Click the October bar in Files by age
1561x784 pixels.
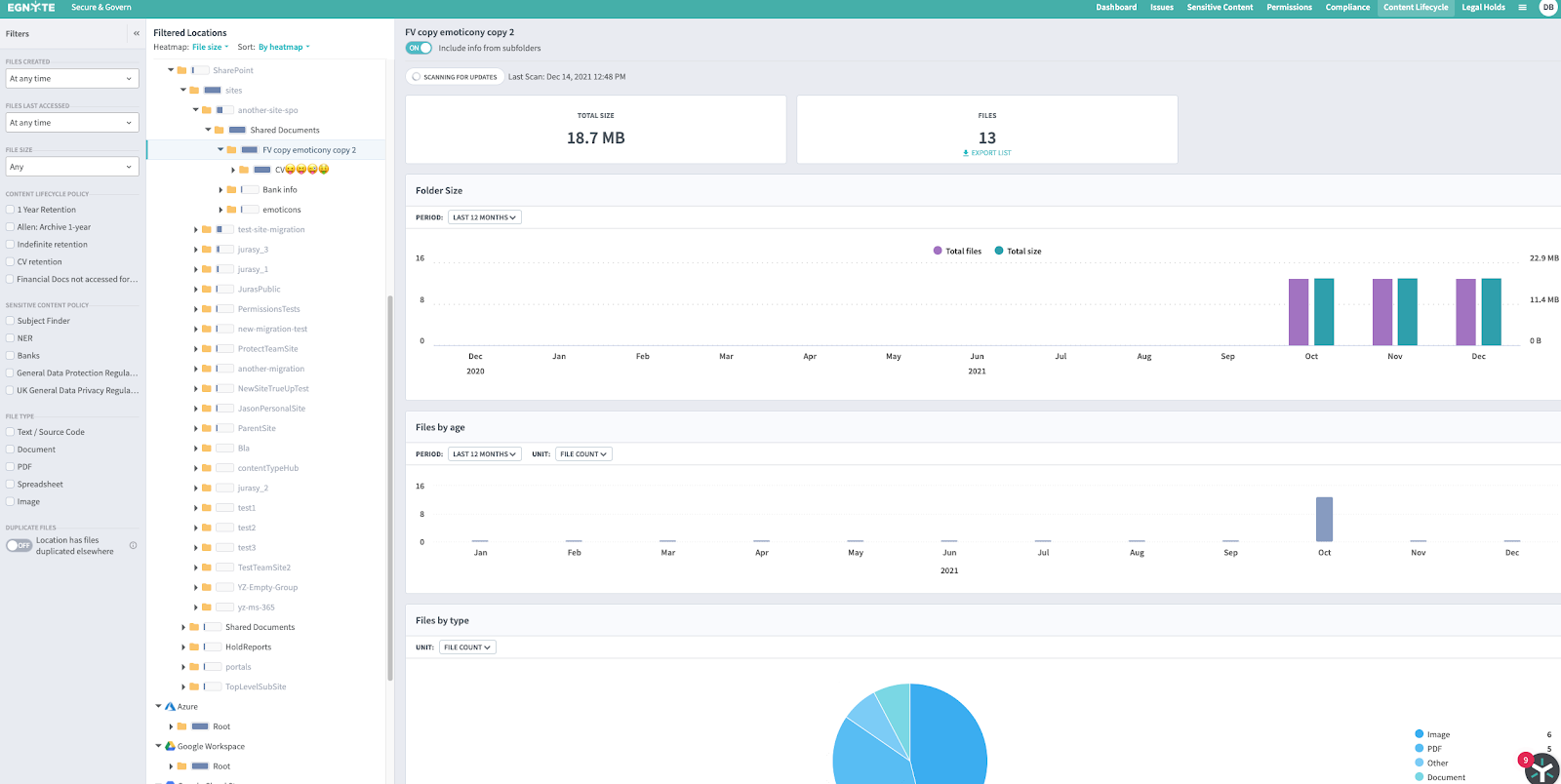coord(1324,519)
